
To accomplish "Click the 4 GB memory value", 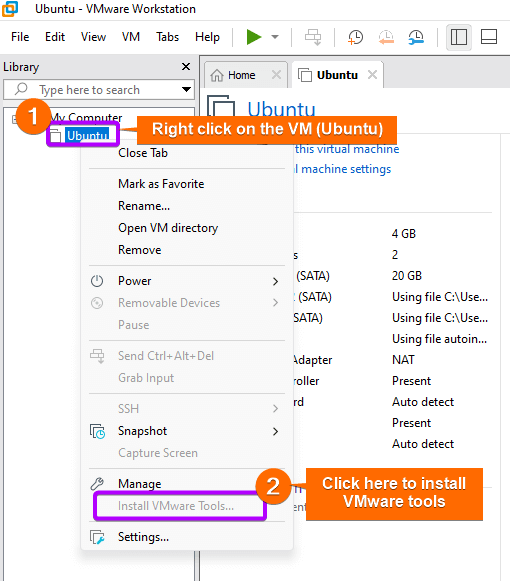I will click(x=404, y=234).
